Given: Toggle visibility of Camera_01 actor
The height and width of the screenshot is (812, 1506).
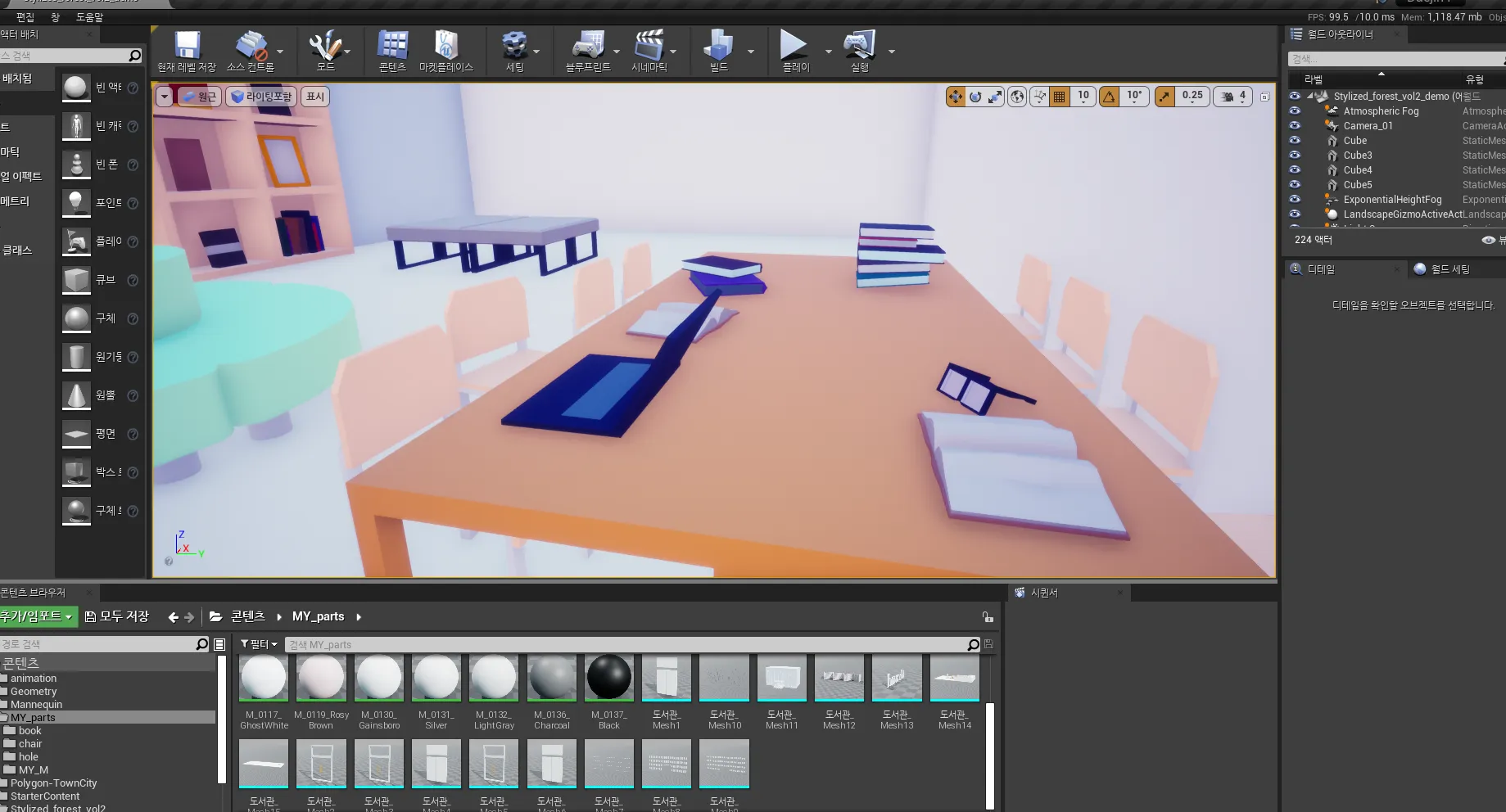Looking at the screenshot, I should pos(1295,126).
